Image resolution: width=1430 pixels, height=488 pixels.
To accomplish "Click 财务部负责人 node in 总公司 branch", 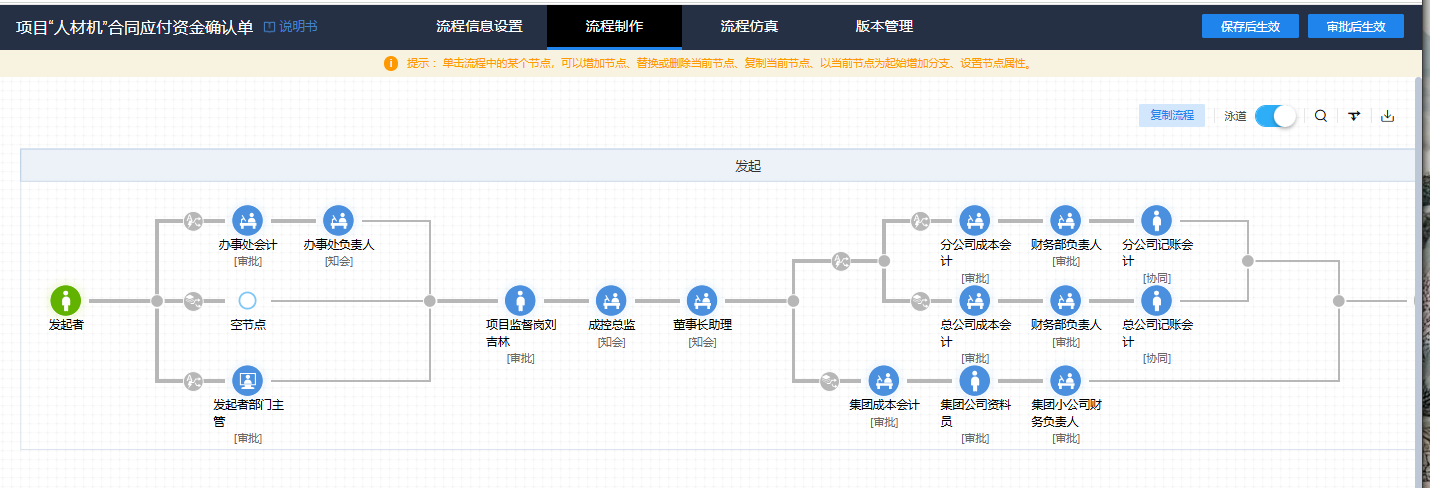I will [1065, 300].
